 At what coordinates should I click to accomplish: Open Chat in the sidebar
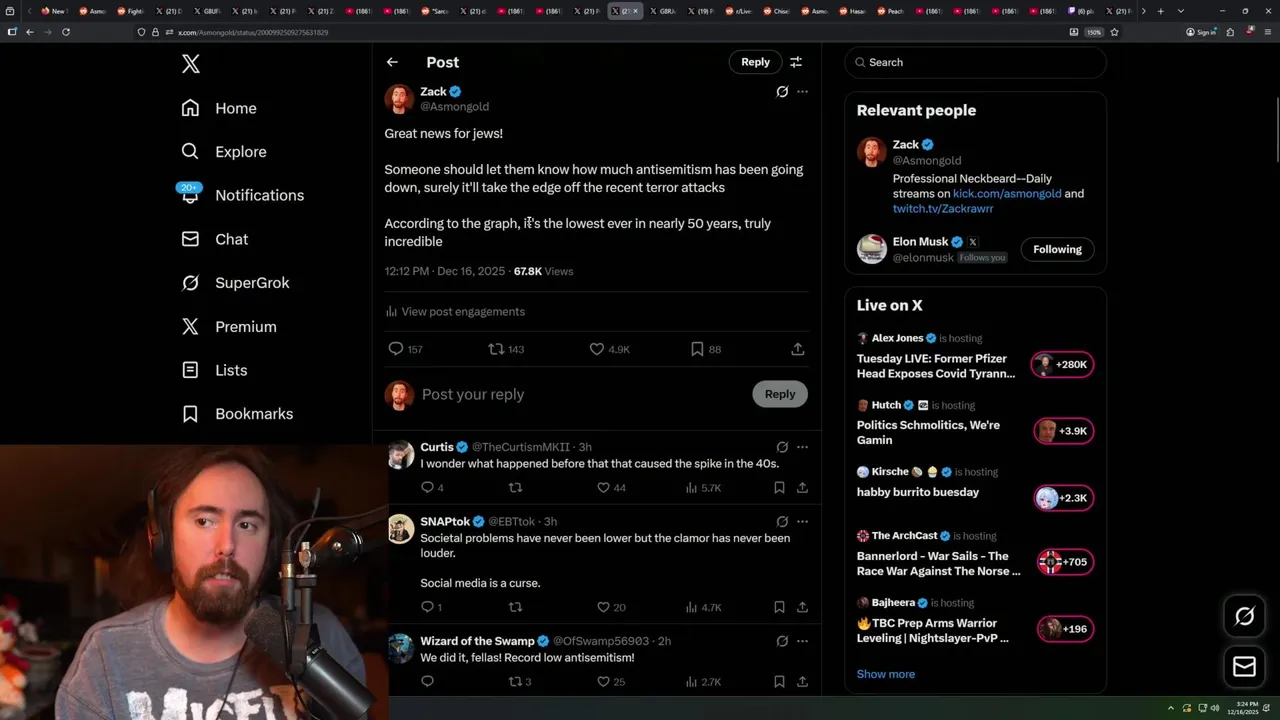tap(215, 239)
